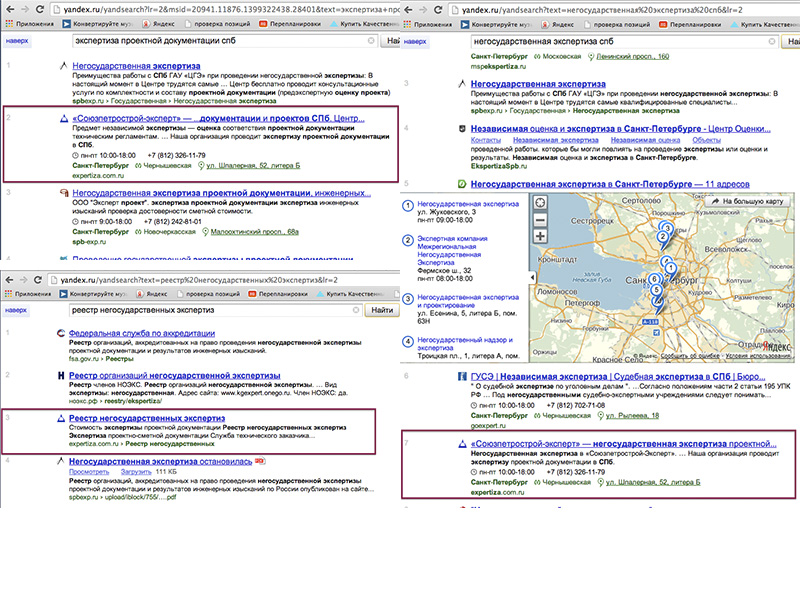Clear the search field in the right window
Image resolution: width=800 pixels, height=600 pixels.
[x=772, y=41]
